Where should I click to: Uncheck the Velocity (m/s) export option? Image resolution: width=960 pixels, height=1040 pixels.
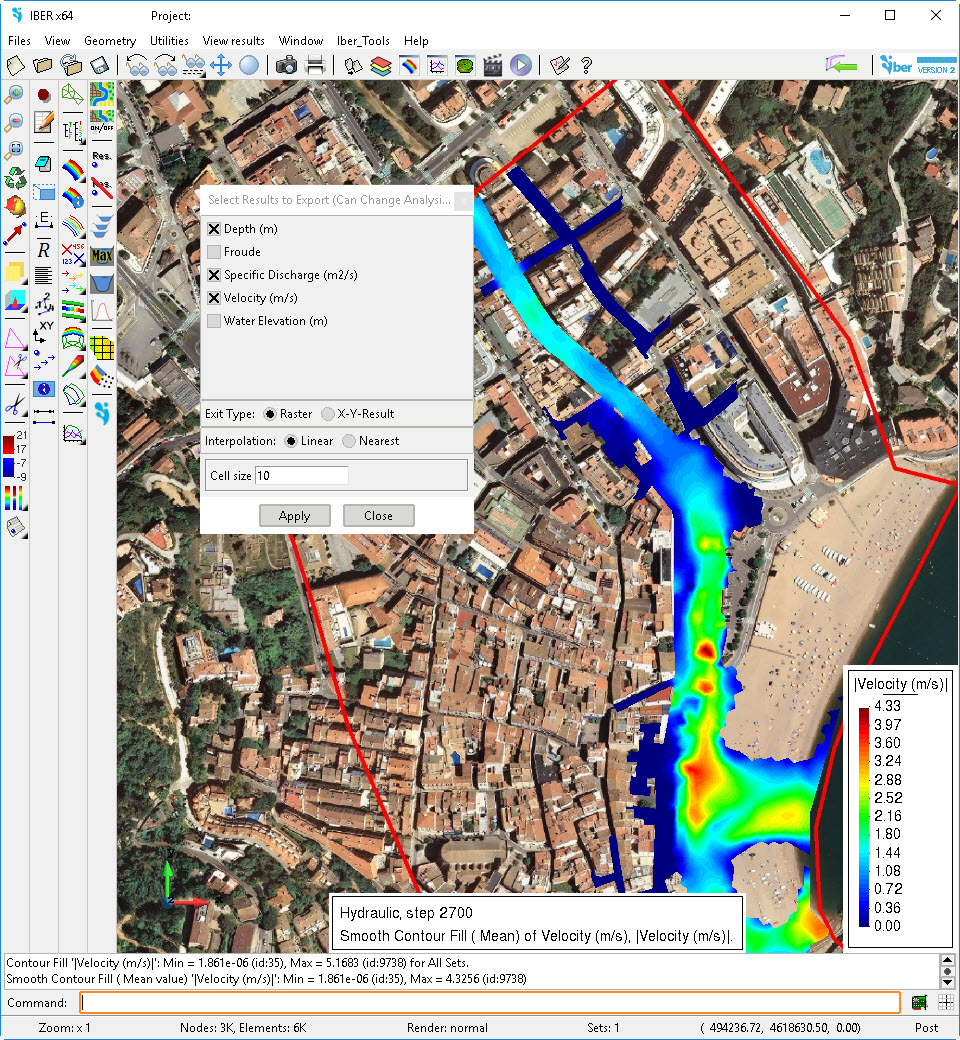tap(214, 297)
